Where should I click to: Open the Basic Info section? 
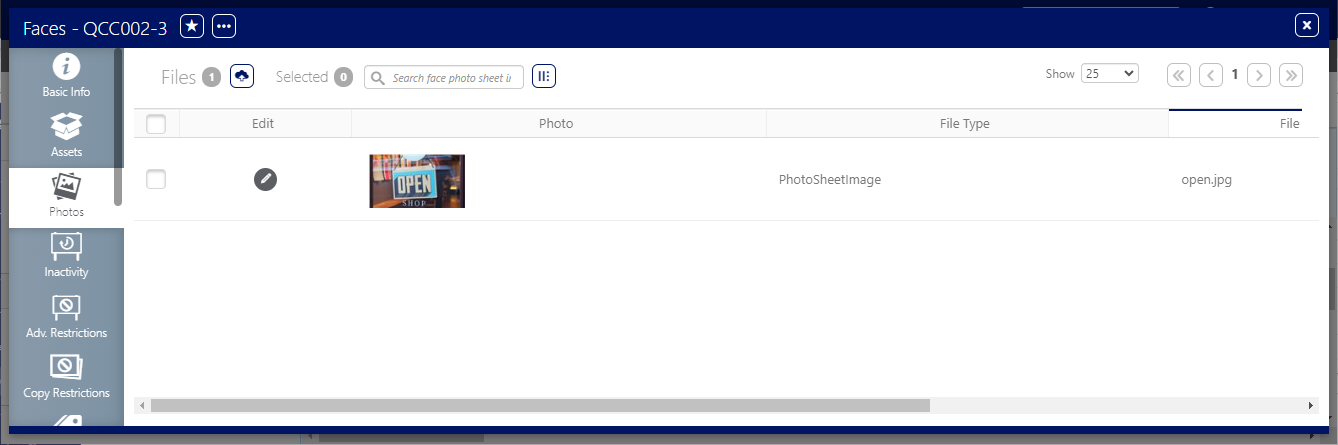66,76
